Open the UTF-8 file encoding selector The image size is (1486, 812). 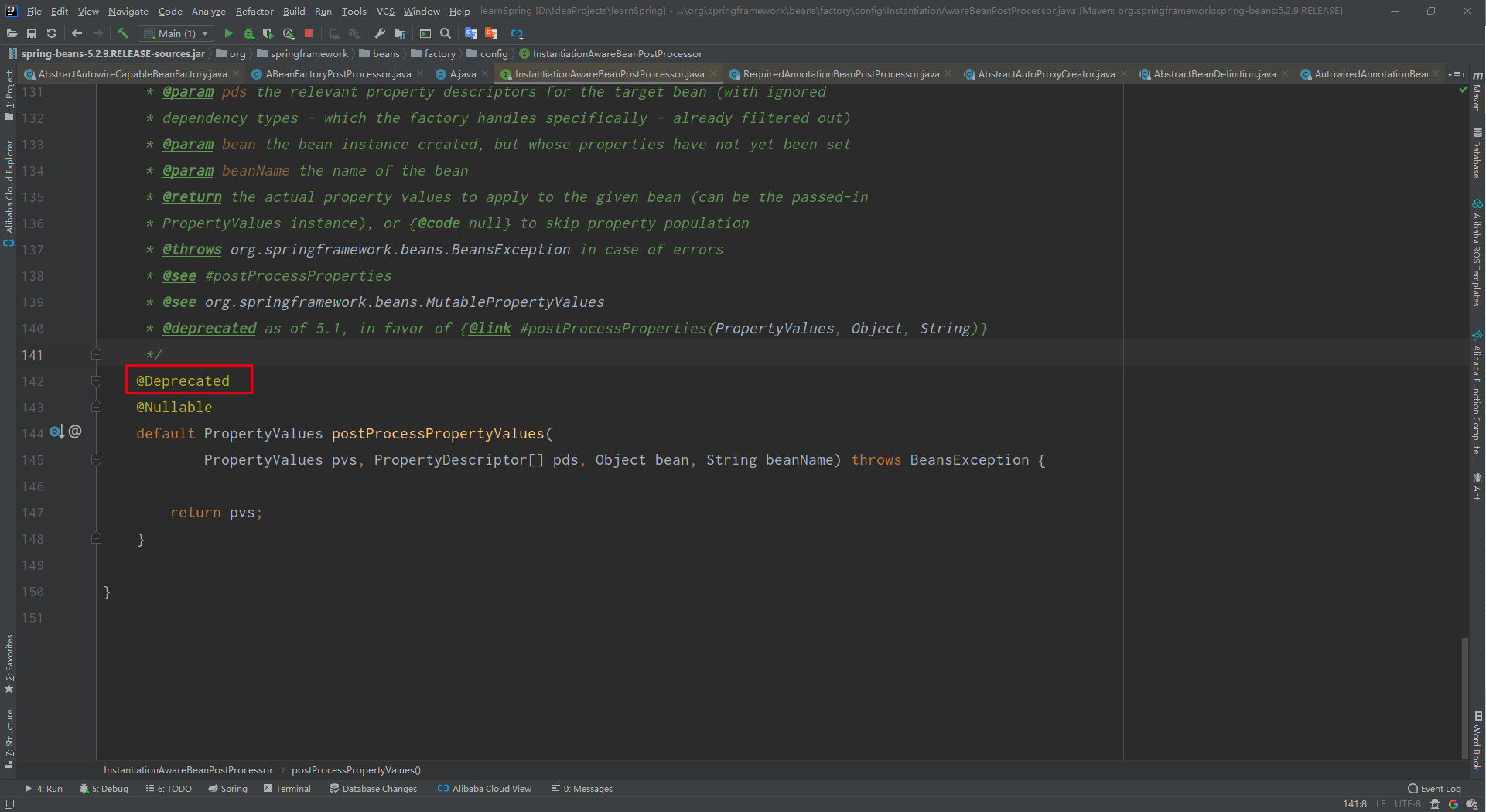[1407, 804]
